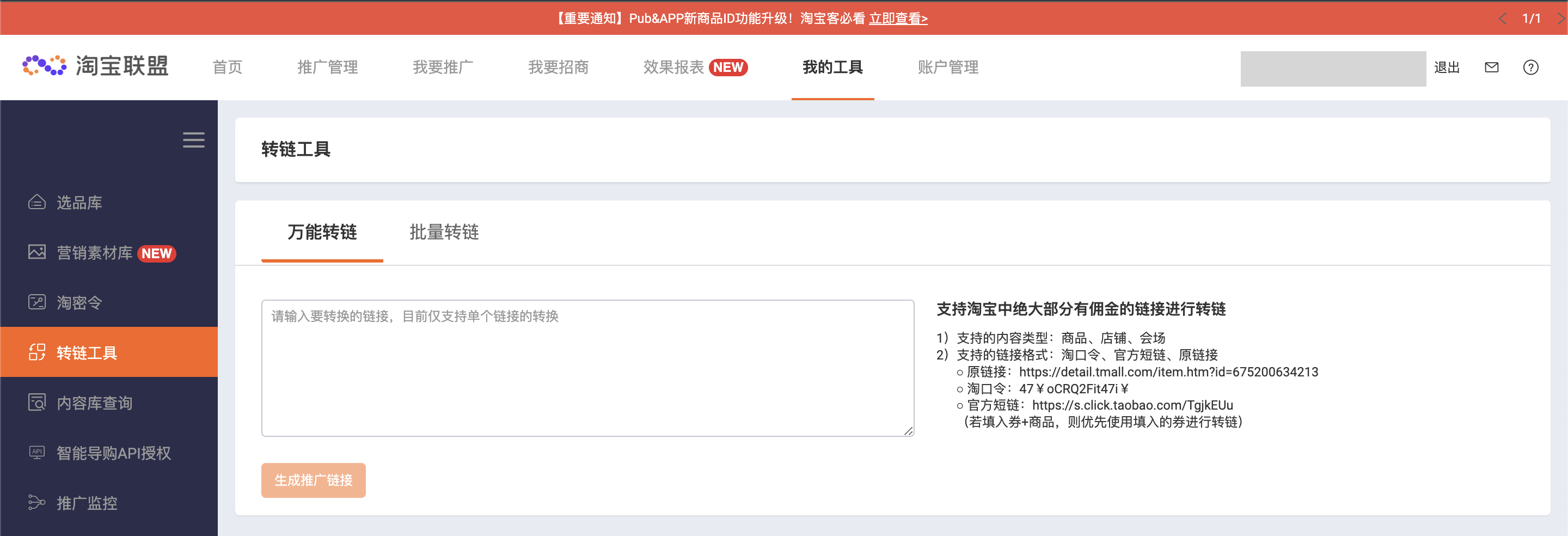This screenshot has width=1568, height=536.
Task: Click the 淘宝联盟 logo
Action: click(96, 66)
